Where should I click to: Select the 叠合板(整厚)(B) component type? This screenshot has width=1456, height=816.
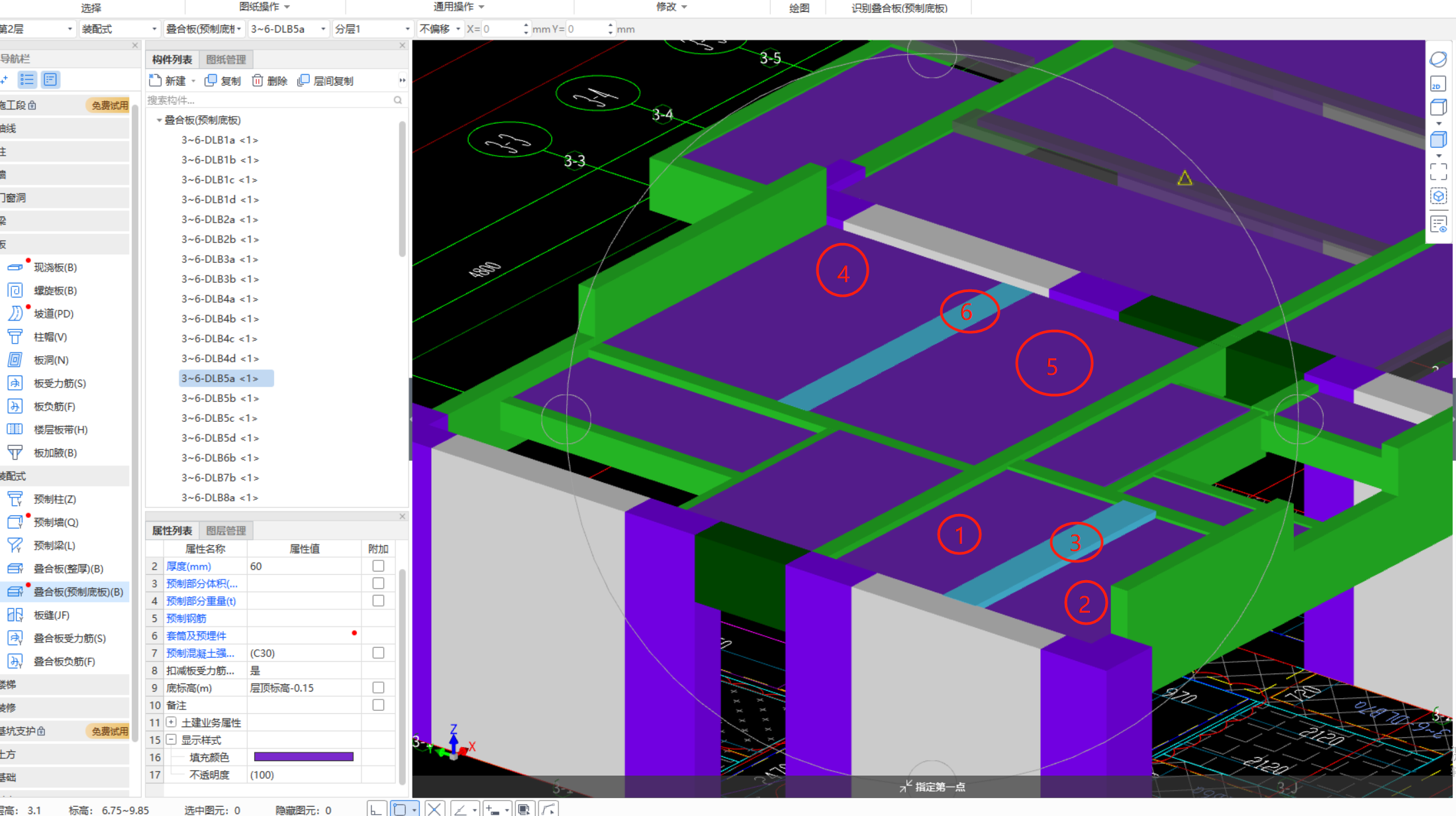click(68, 569)
